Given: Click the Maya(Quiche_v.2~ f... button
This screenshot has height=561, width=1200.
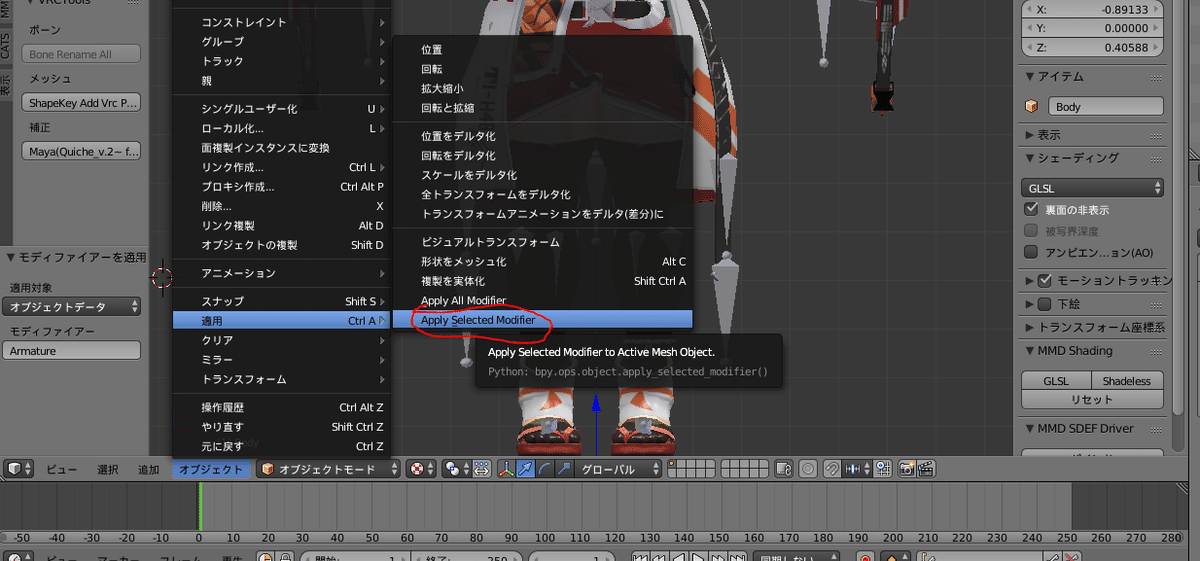Looking at the screenshot, I should coord(81,152).
